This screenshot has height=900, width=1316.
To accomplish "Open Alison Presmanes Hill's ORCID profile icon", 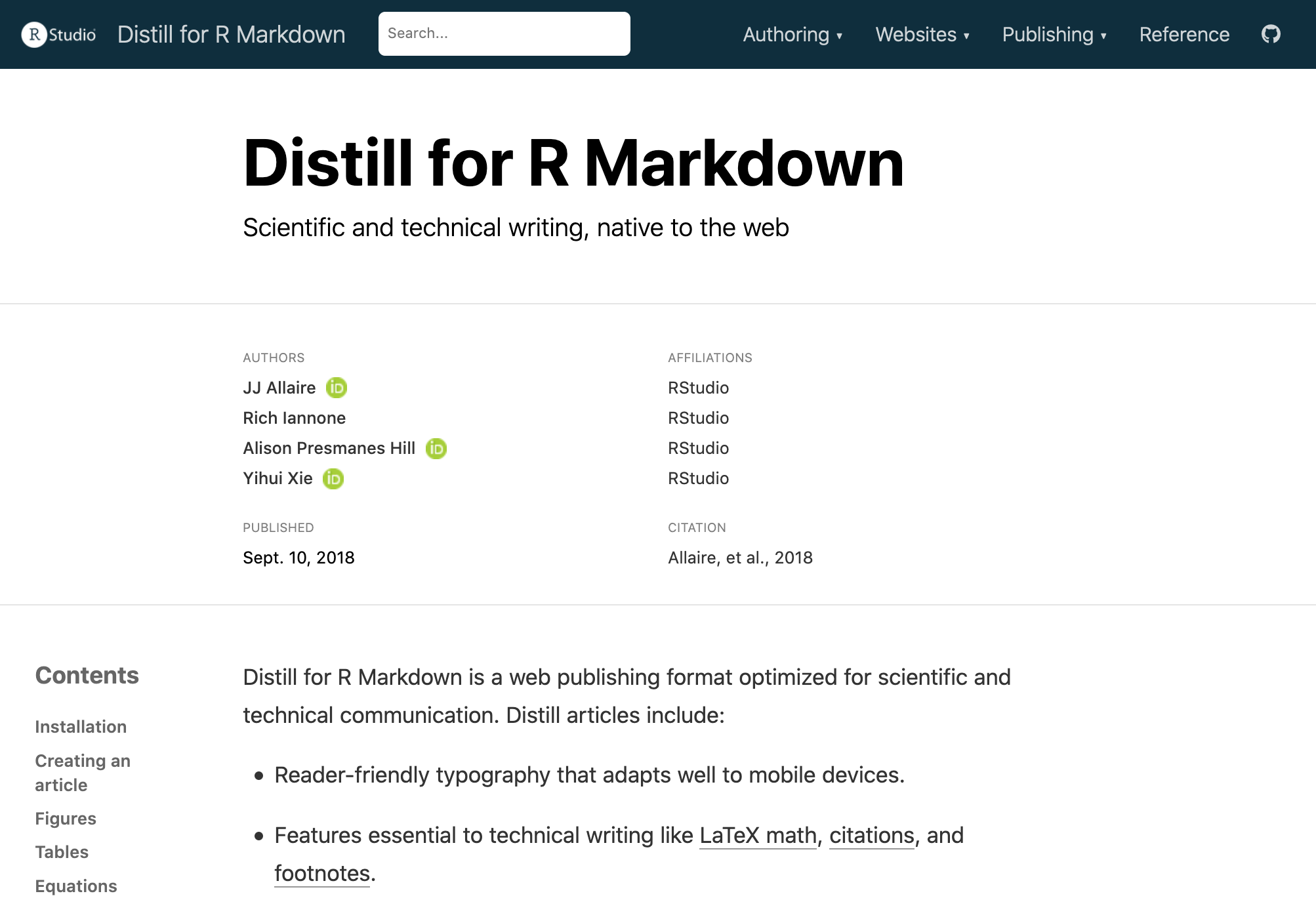I will pos(436,449).
